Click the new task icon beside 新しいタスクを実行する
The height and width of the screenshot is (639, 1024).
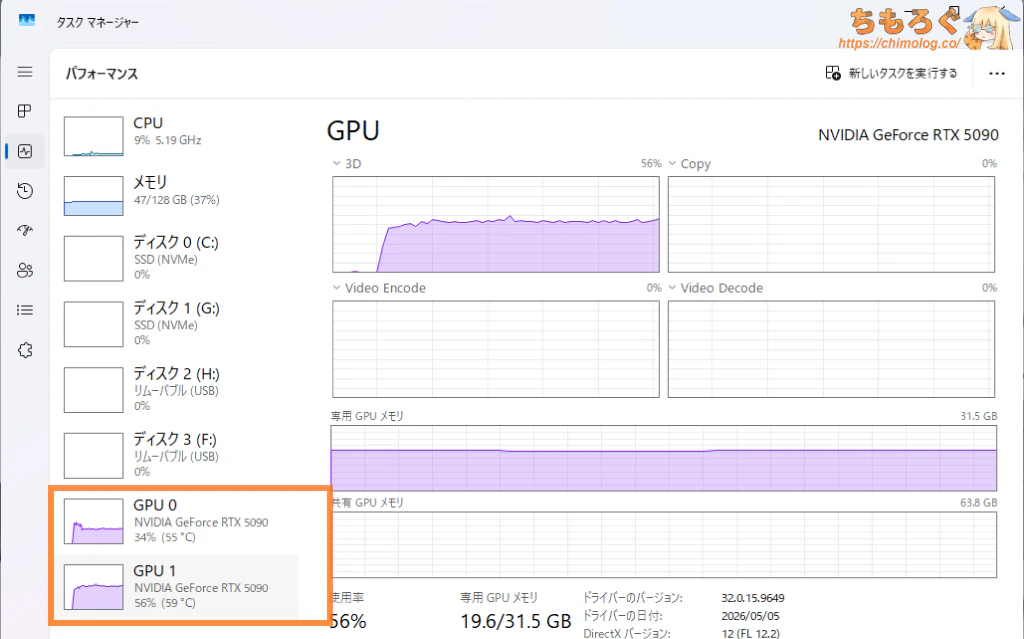833,73
